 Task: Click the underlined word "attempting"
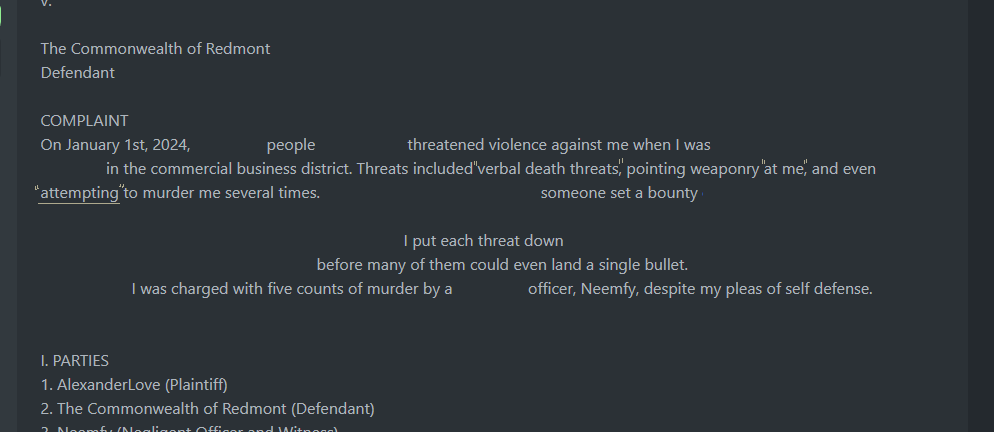tap(79, 193)
